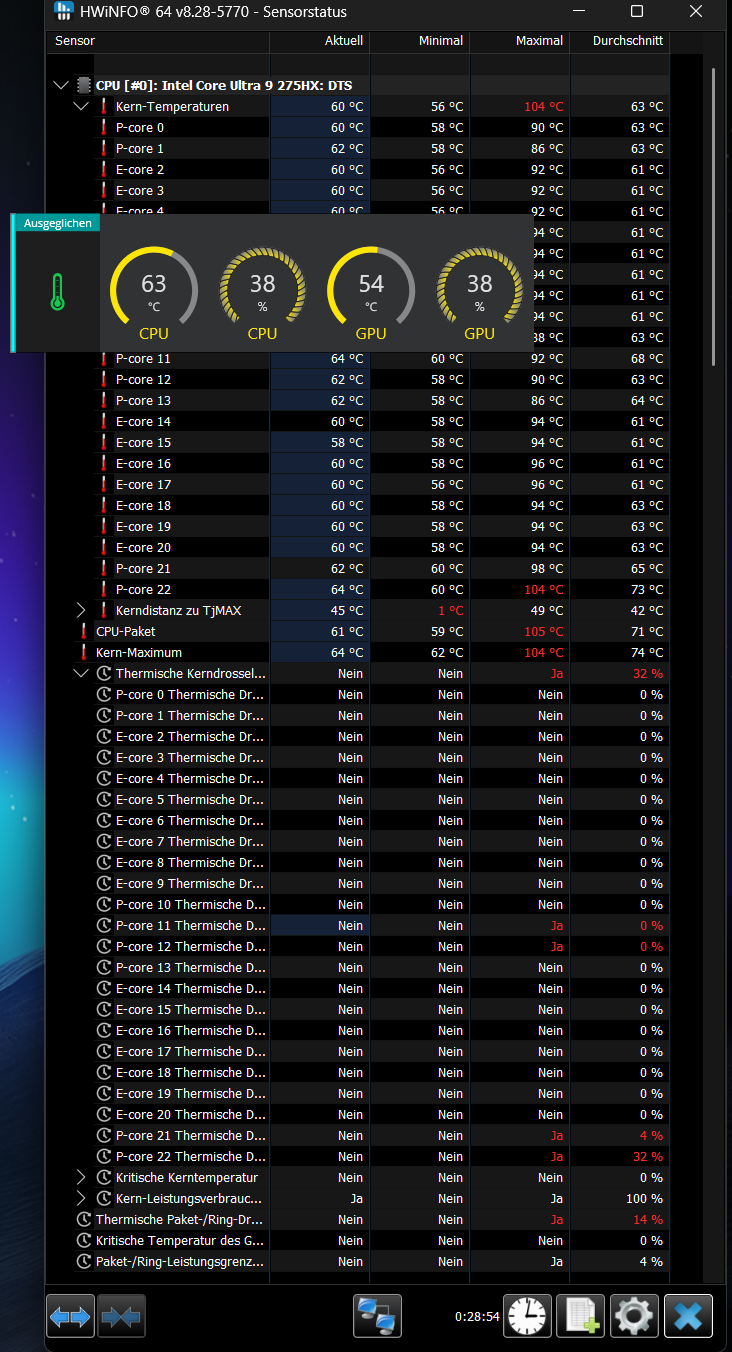This screenshot has height=1352, width=732.
Task: Click clock icon beside E-core 5 Thermische Dr...
Action: (103, 800)
